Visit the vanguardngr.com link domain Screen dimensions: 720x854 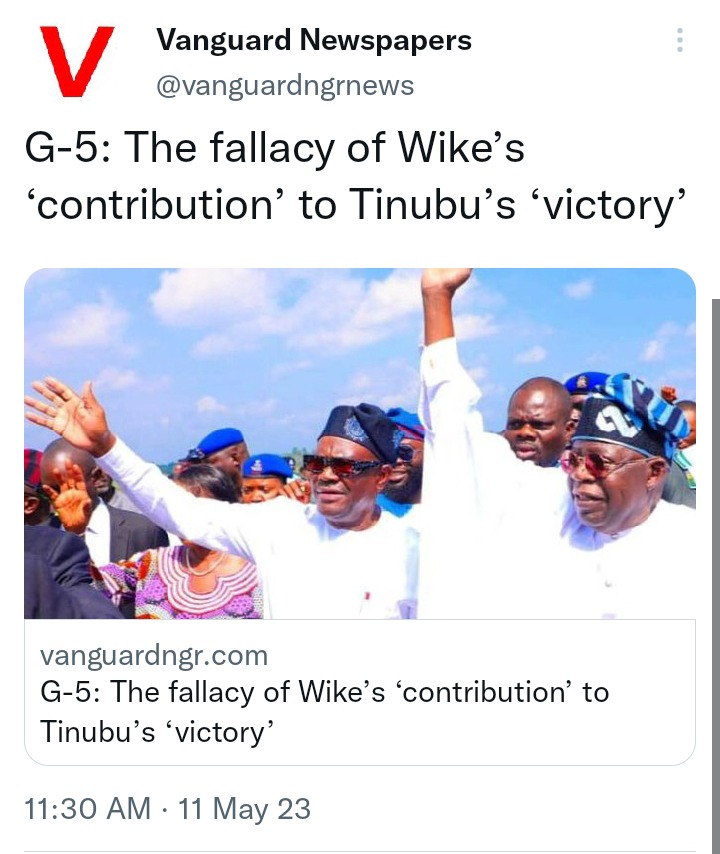[154, 656]
